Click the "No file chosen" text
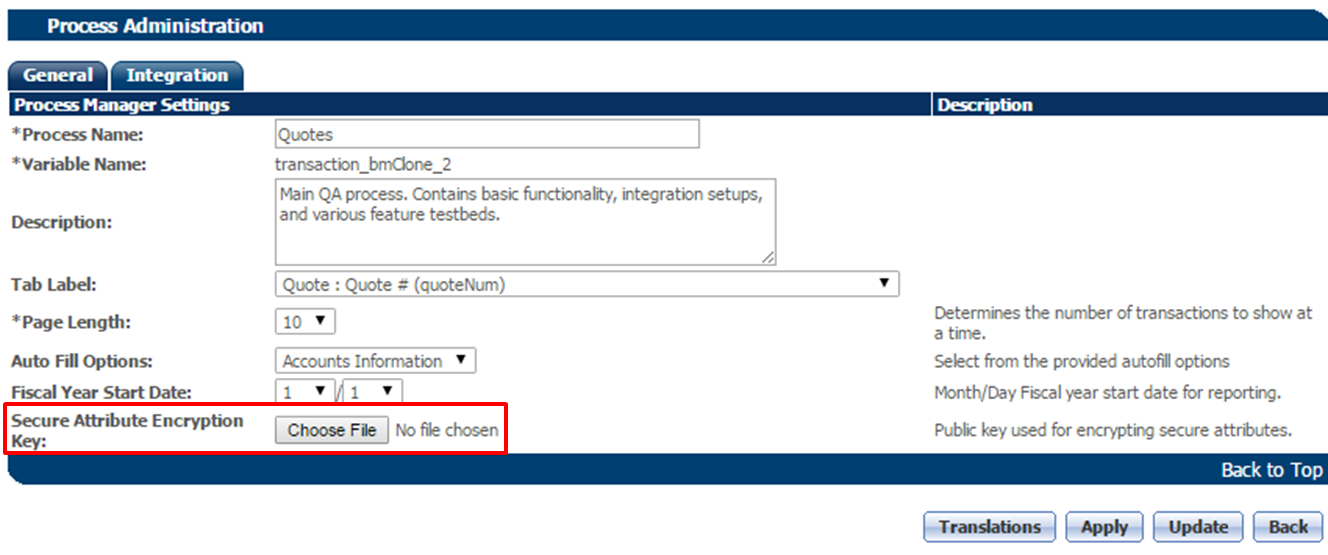This screenshot has height=555, width=1328. pyautogui.click(x=446, y=430)
